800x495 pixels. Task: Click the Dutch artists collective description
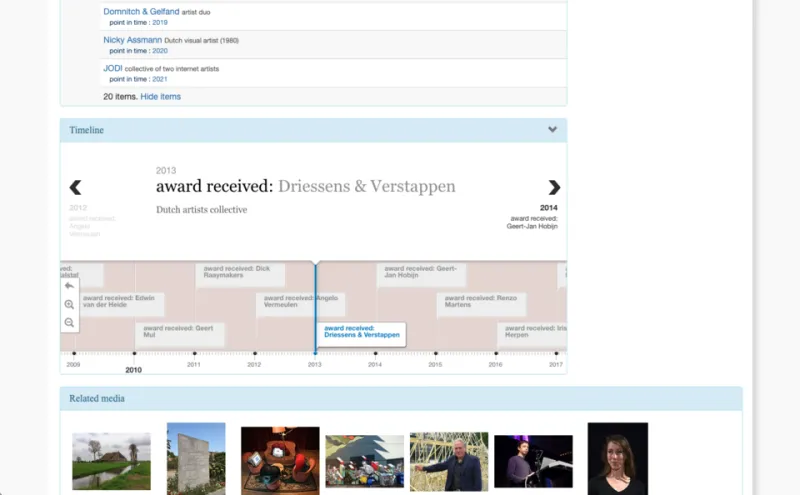(x=202, y=210)
